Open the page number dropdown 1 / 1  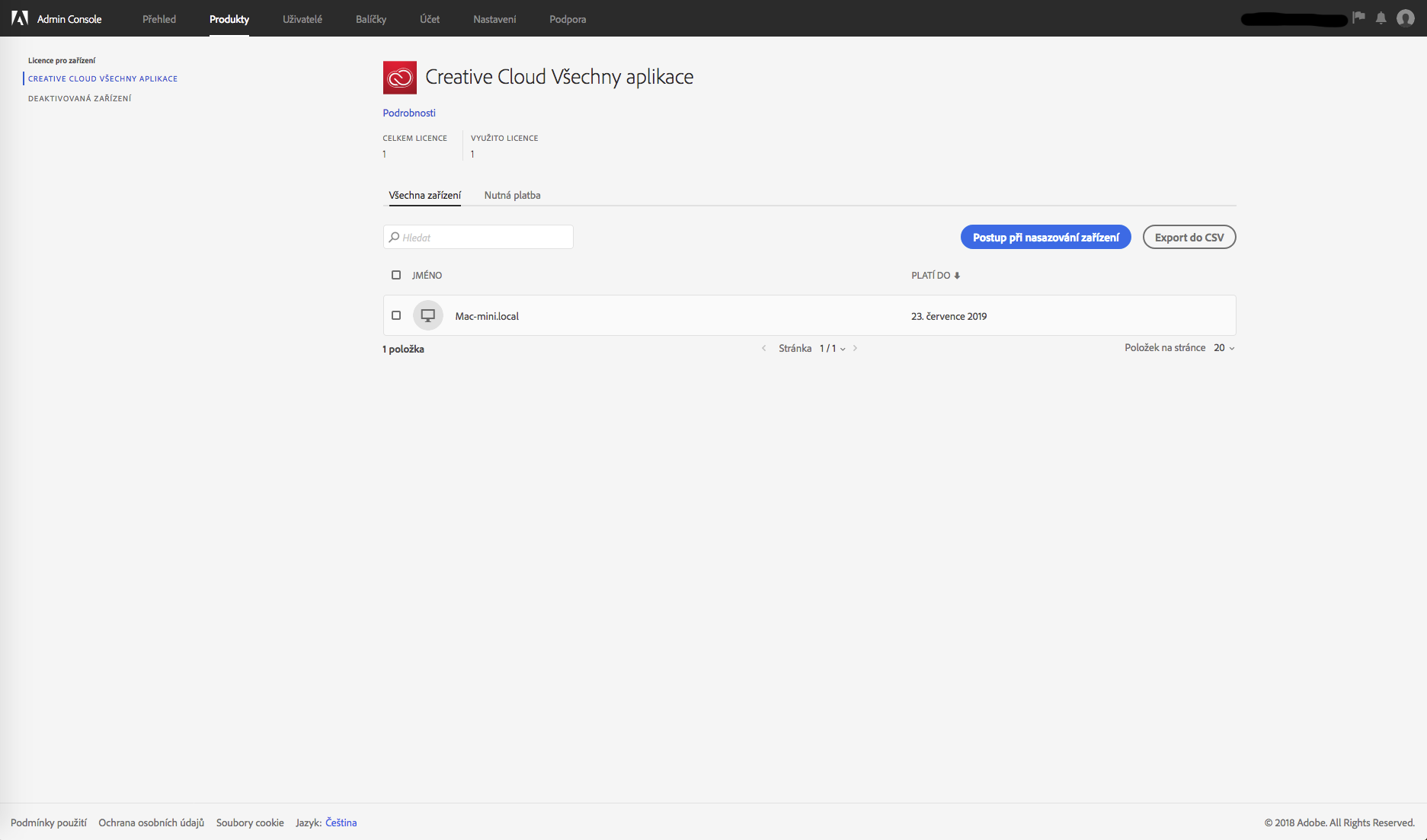coord(833,348)
